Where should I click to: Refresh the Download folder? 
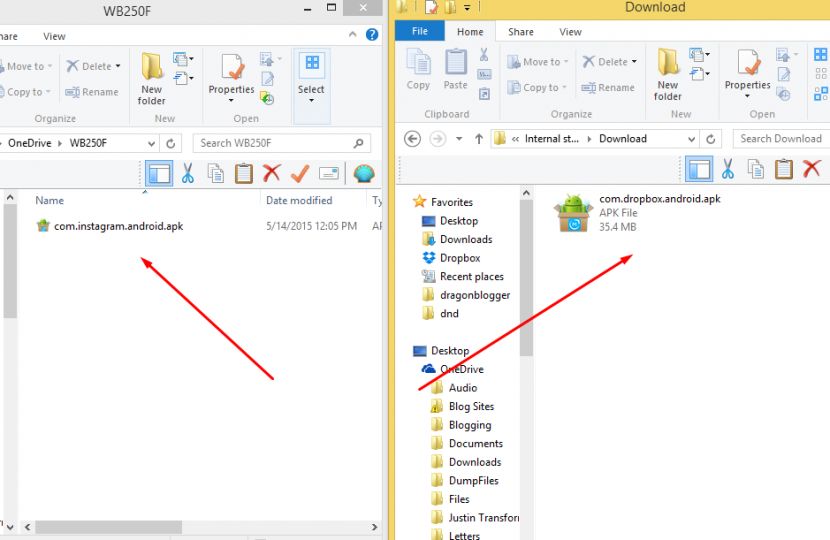(x=711, y=139)
